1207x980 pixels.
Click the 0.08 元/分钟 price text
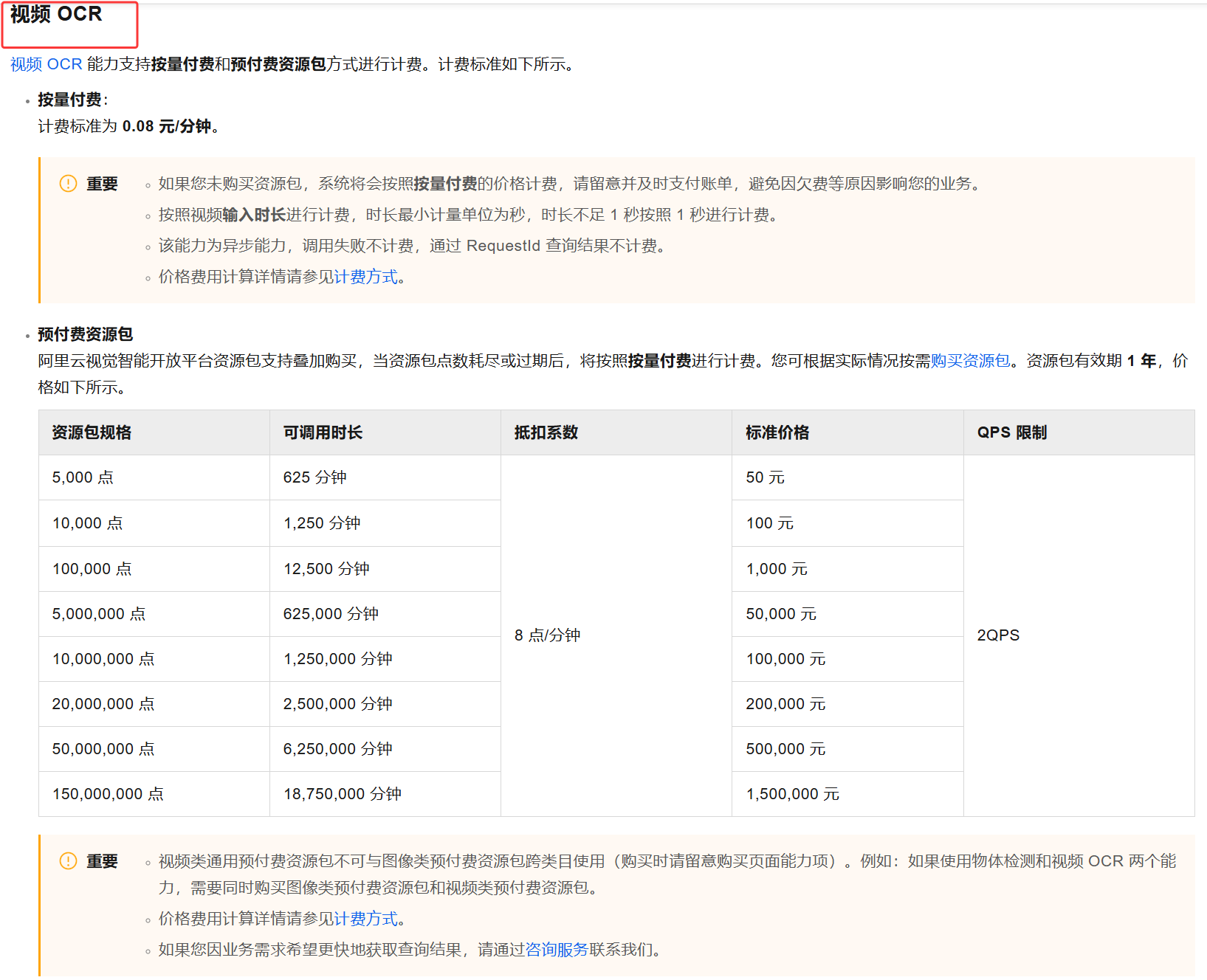click(167, 126)
